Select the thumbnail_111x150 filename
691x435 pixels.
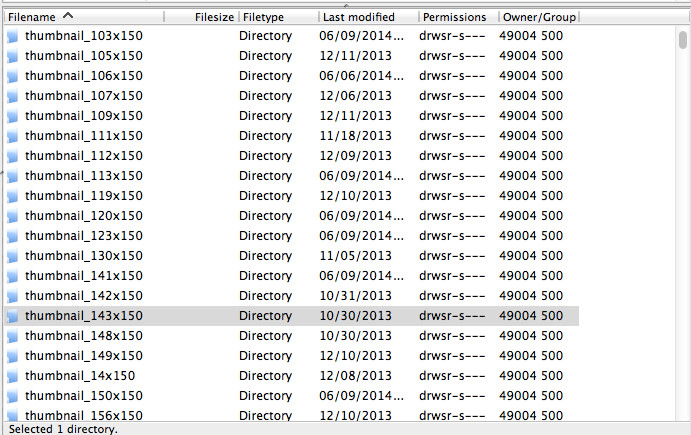click(84, 136)
